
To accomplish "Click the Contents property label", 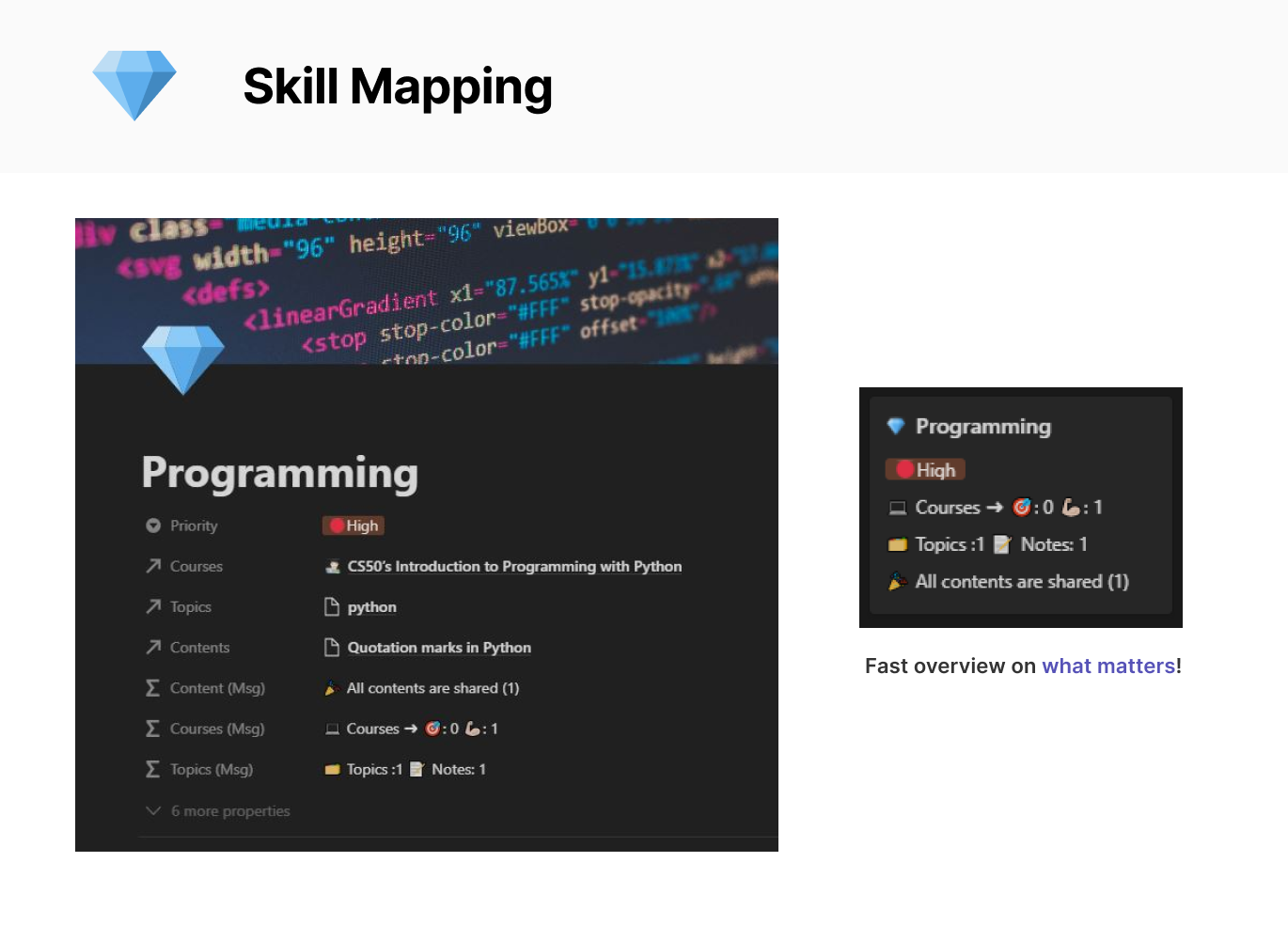I will click(199, 647).
